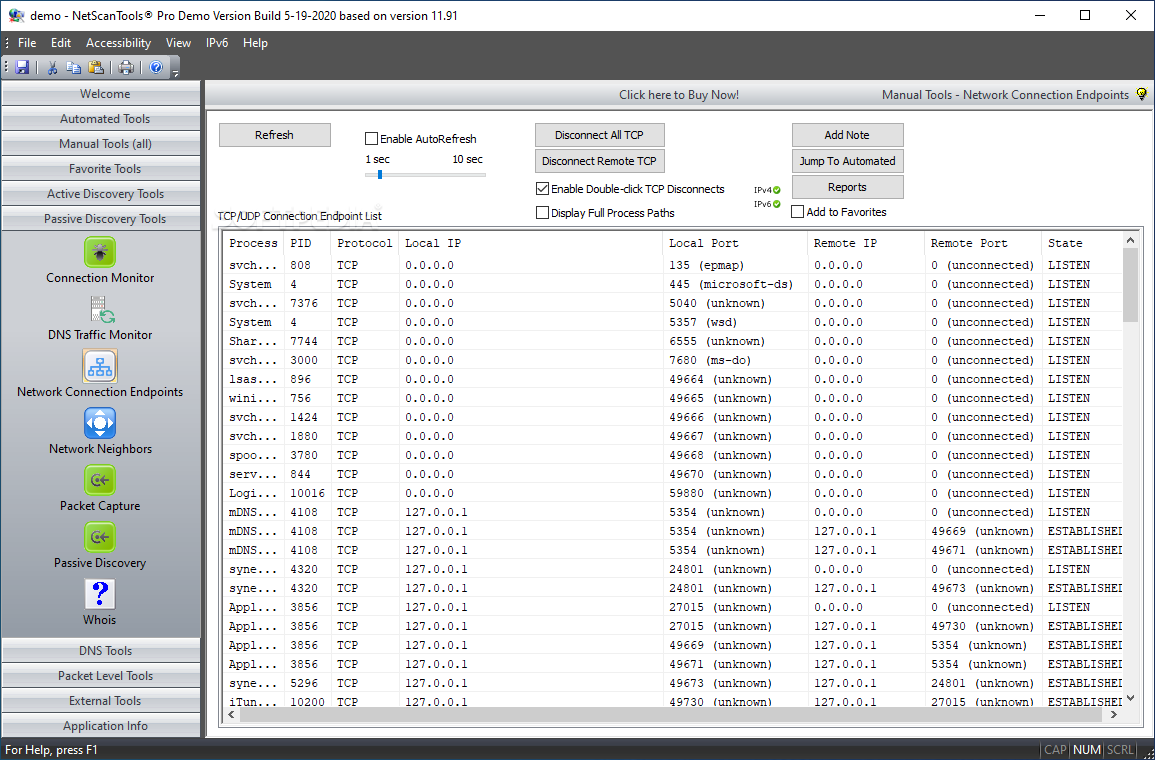Viewport: 1155px width, 760px height.
Task: Click the Paste clipboard toolbar icon
Action: 96,68
